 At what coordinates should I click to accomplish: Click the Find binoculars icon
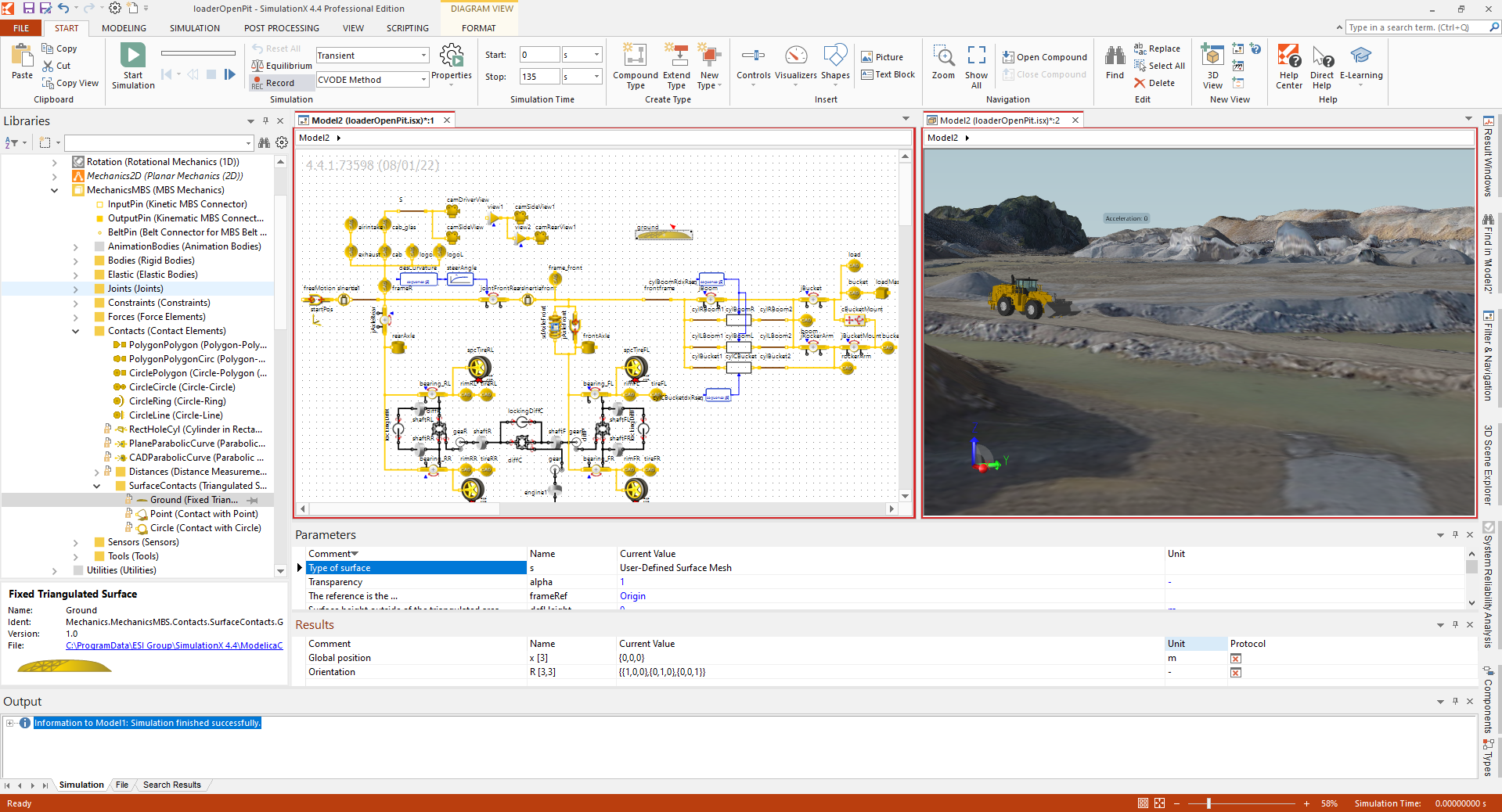(x=1115, y=56)
